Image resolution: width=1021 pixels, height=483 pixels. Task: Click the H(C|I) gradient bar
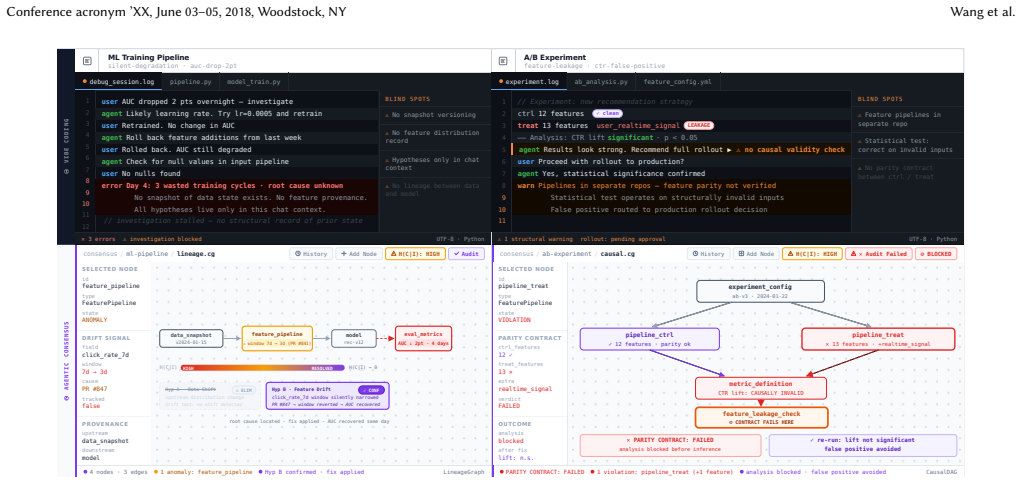click(x=266, y=368)
